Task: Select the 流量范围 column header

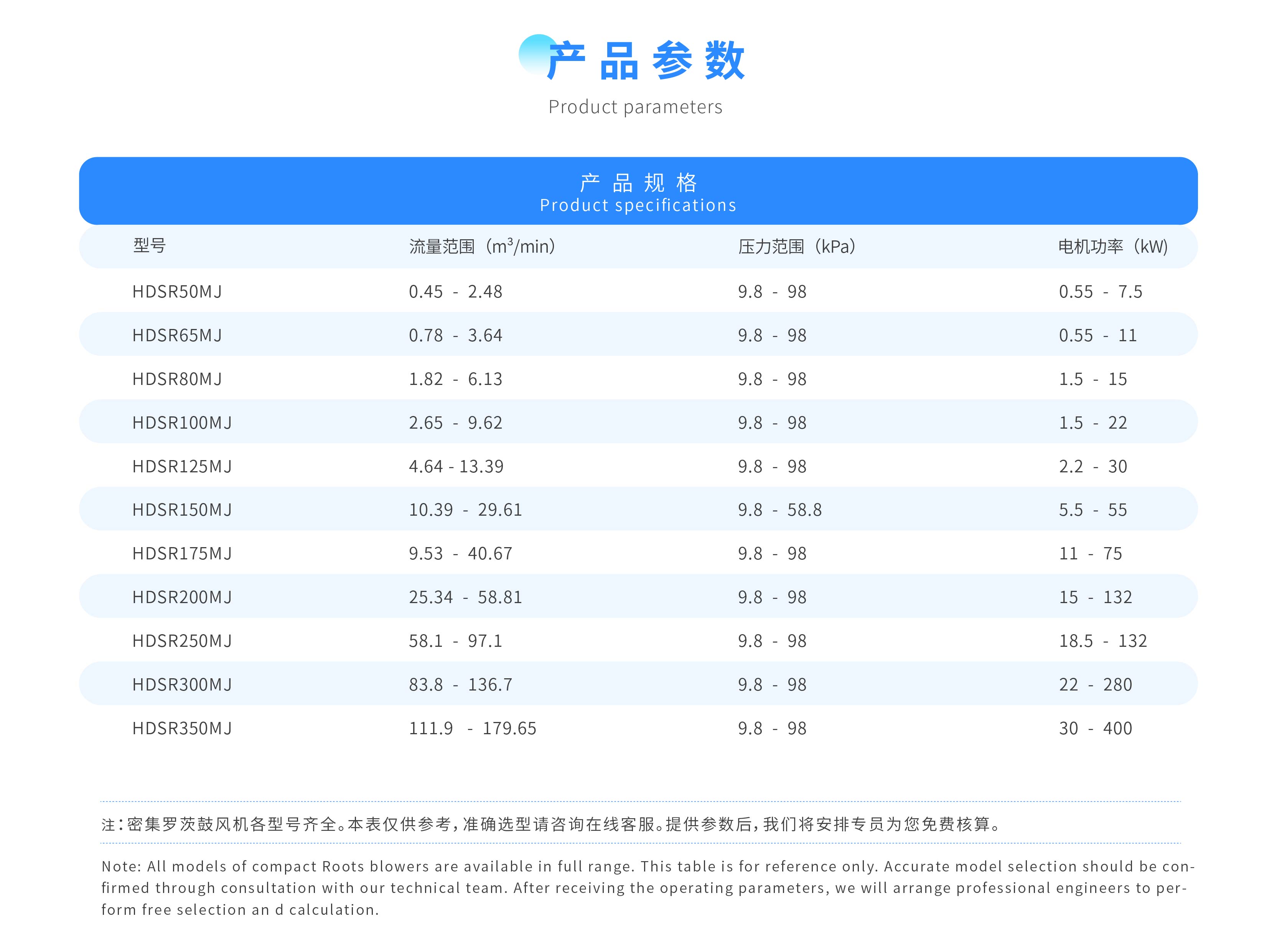Action: (482, 247)
